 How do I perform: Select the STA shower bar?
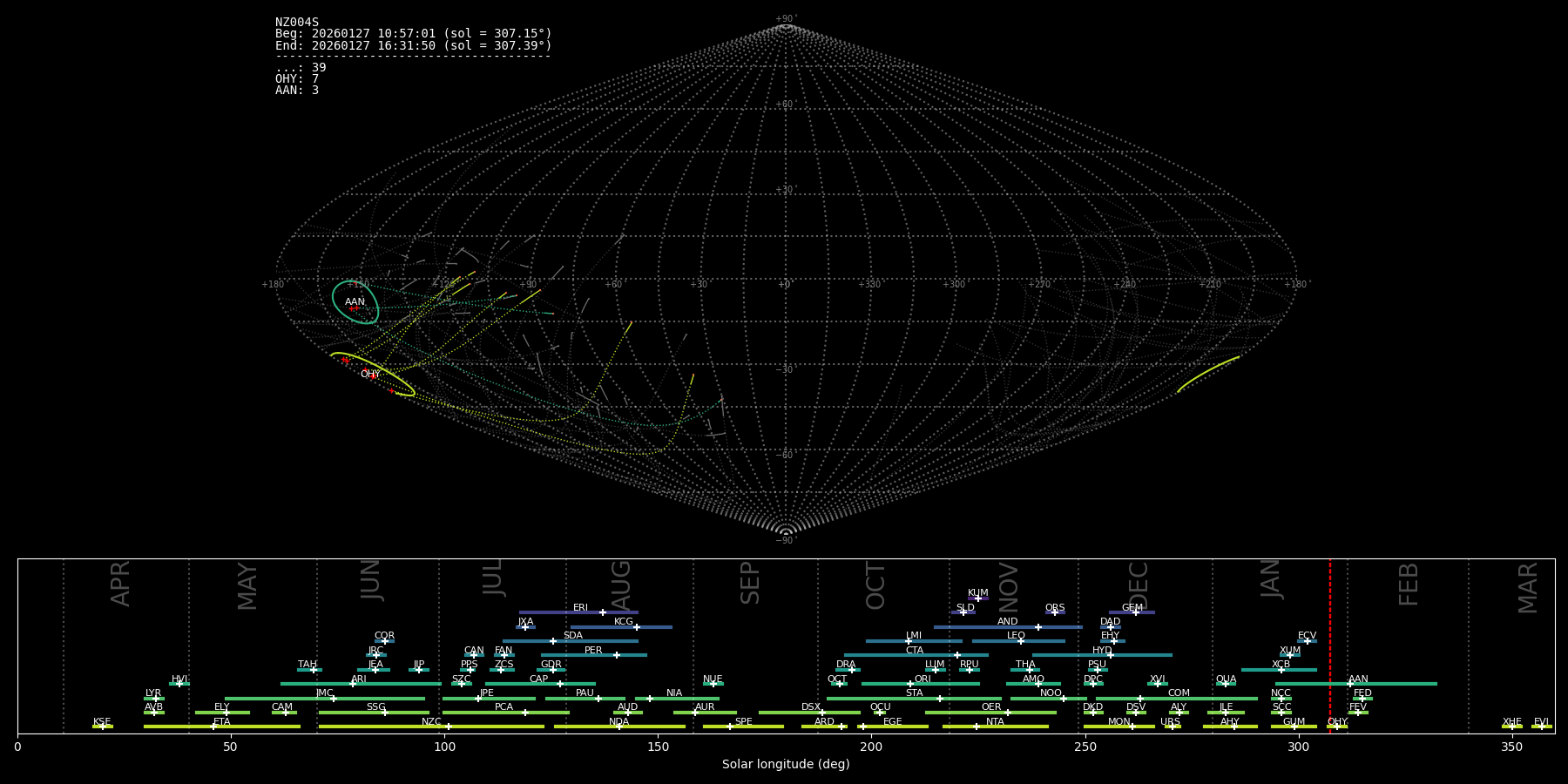(914, 698)
